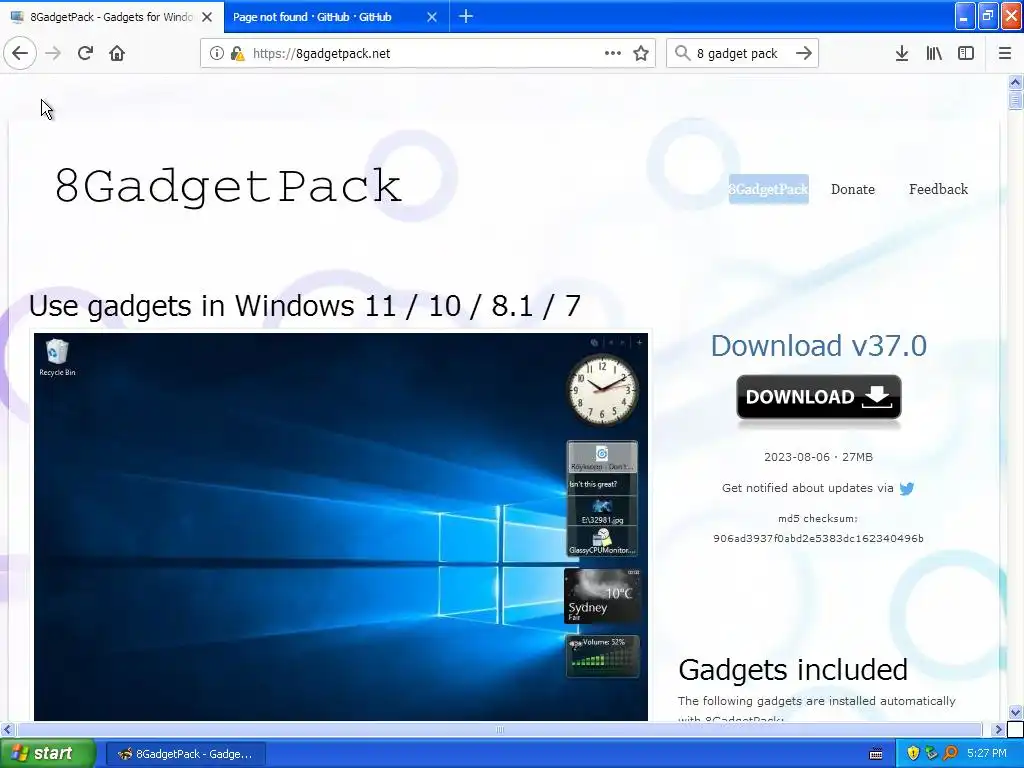This screenshot has width=1024, height=768.
Task: Click the forward navigation arrow
Action: pos(53,53)
